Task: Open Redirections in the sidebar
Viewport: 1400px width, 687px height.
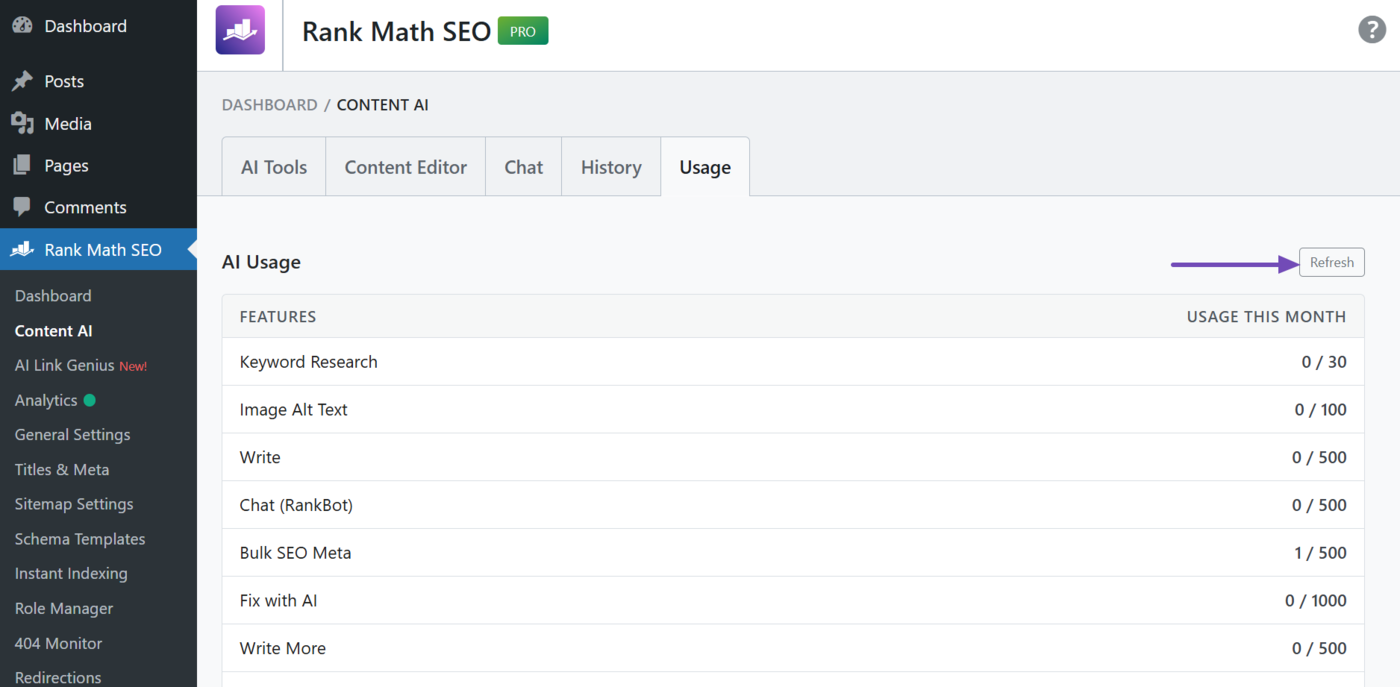Action: point(58,677)
